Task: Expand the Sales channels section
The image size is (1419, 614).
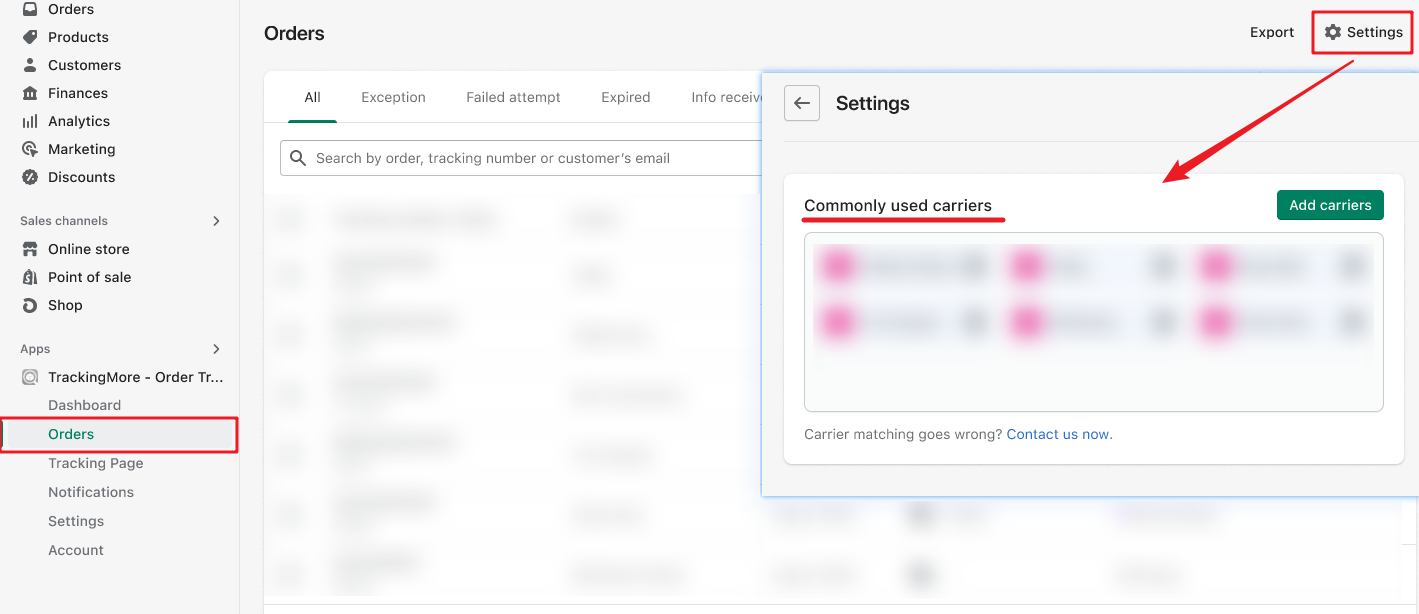Action: [x=216, y=221]
